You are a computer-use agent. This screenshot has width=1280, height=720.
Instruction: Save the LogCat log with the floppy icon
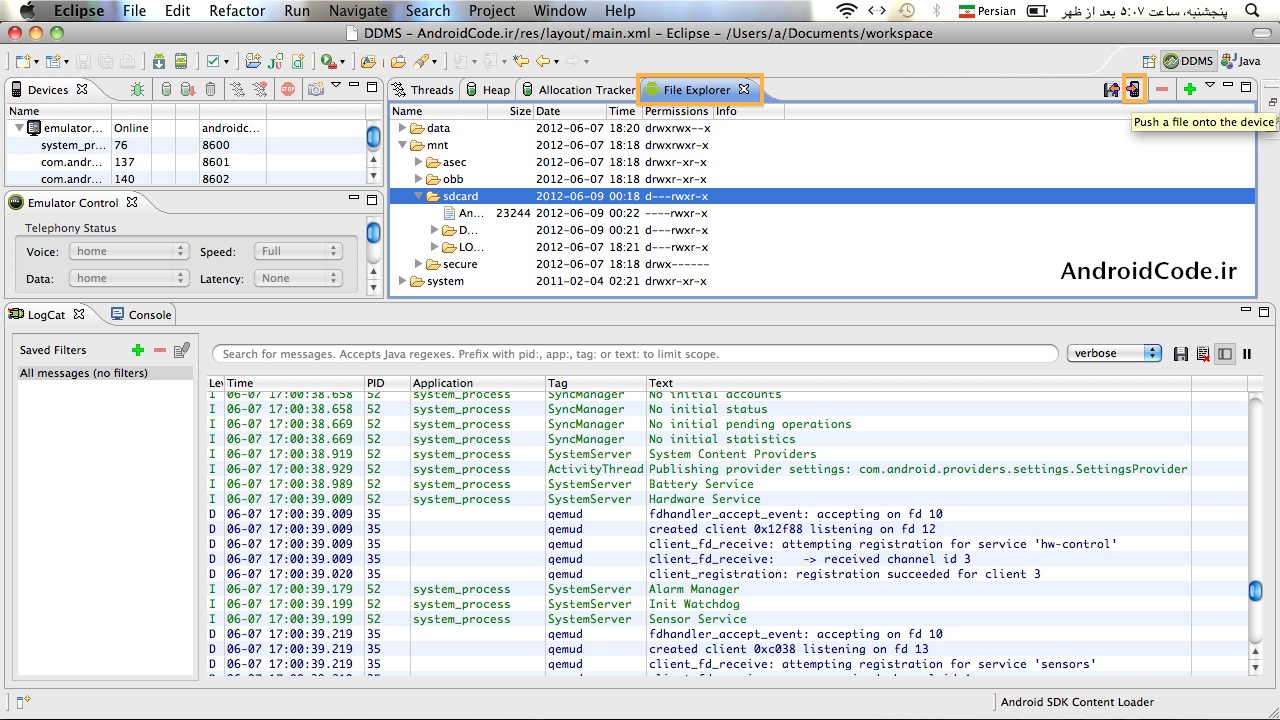pos(1181,353)
